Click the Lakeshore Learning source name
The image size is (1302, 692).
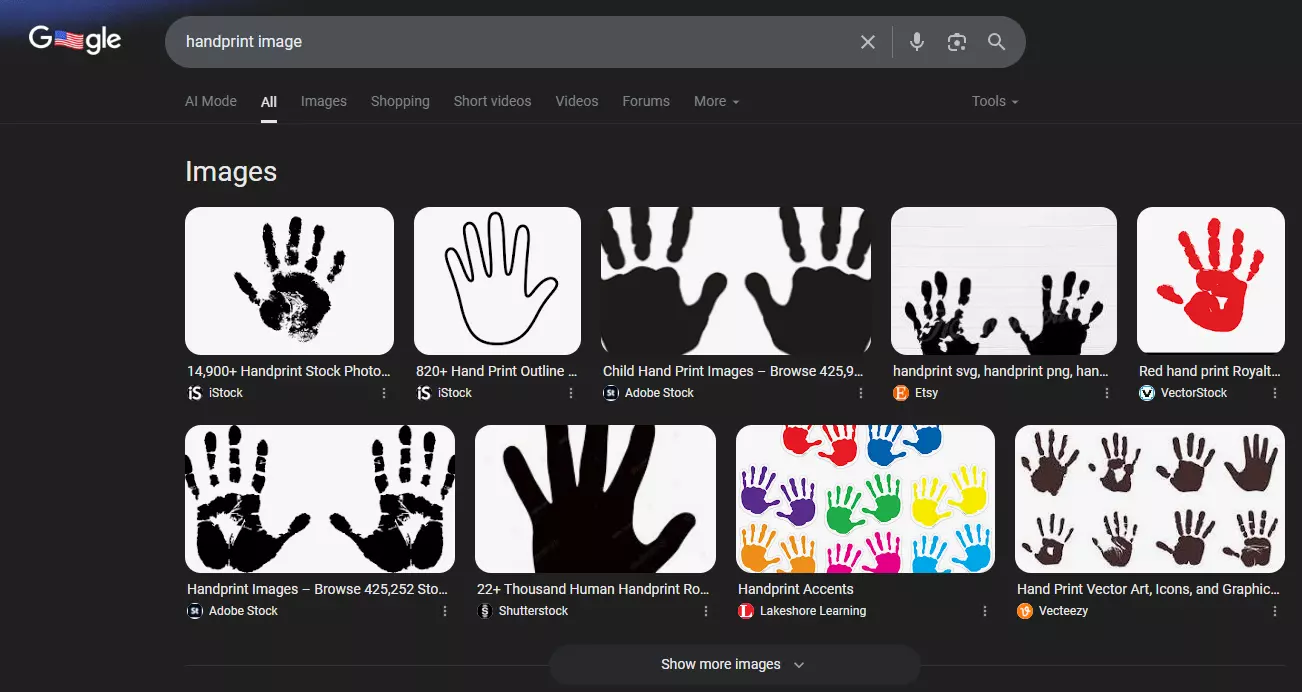click(x=813, y=611)
